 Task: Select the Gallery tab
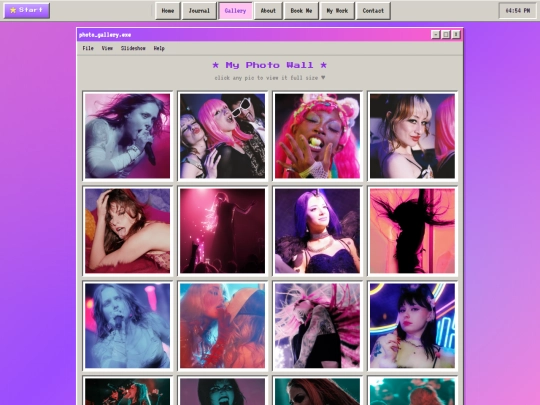(x=236, y=11)
